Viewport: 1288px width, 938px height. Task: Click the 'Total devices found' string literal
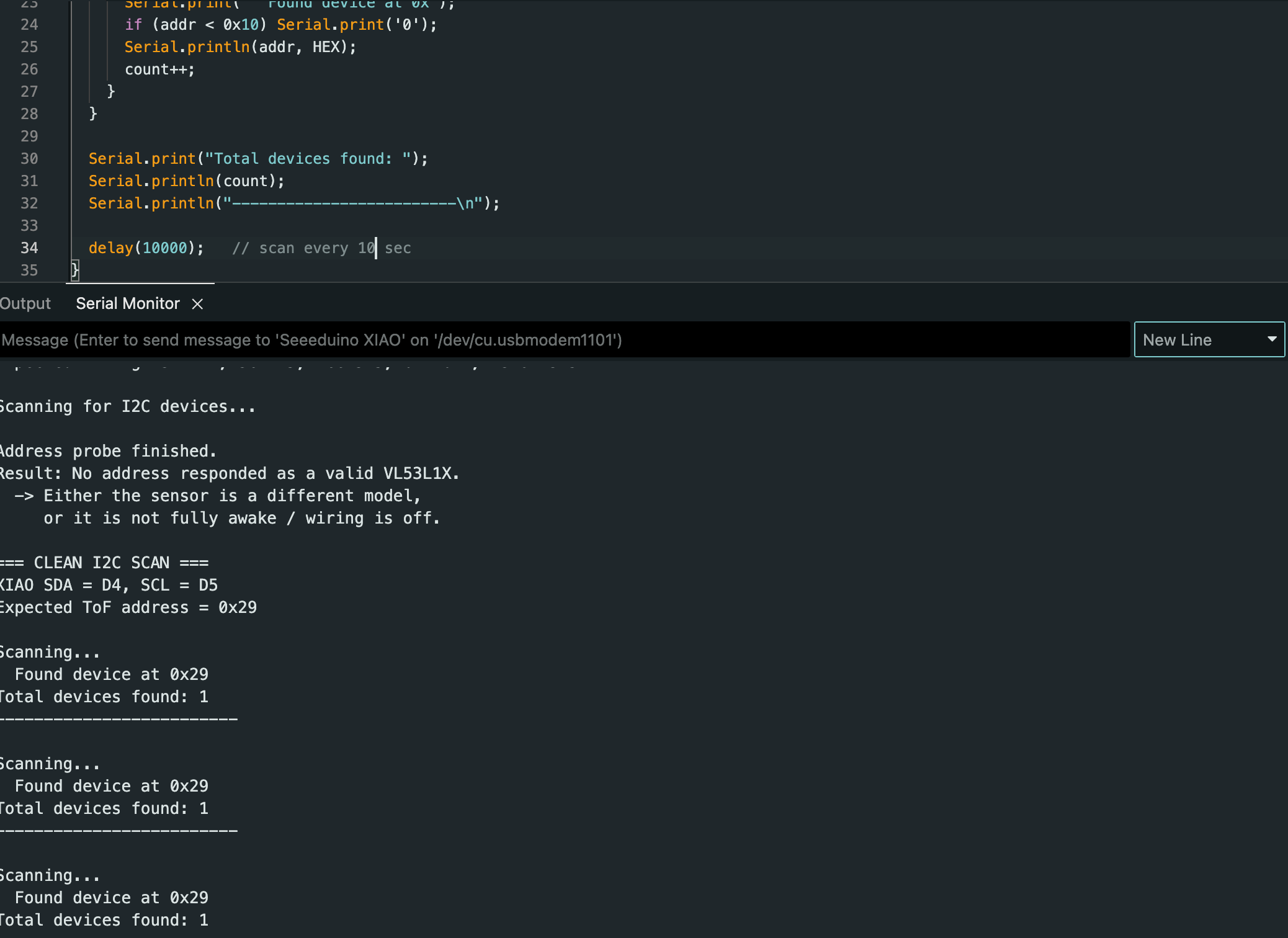point(307,159)
